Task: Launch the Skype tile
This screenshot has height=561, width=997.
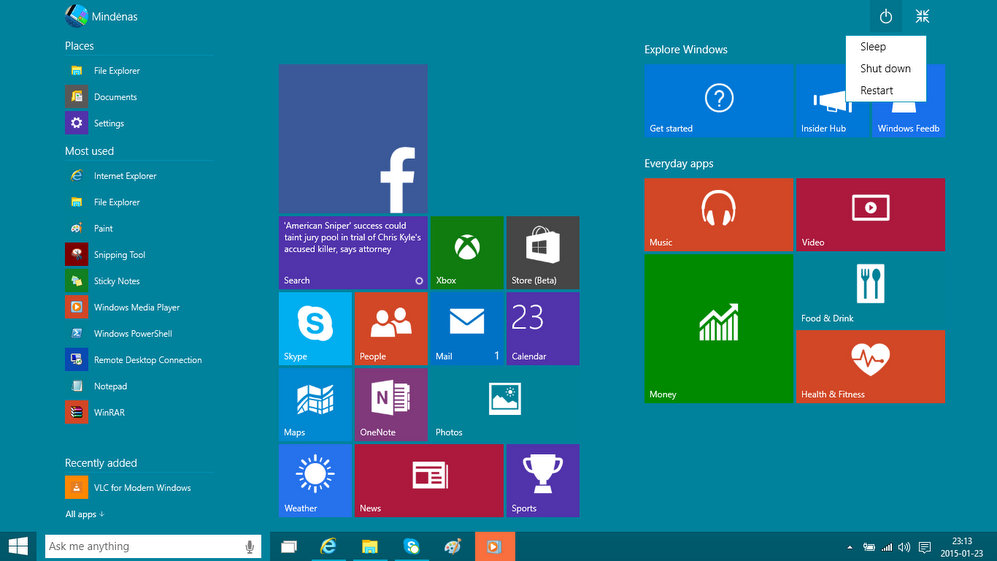Action: 315,328
